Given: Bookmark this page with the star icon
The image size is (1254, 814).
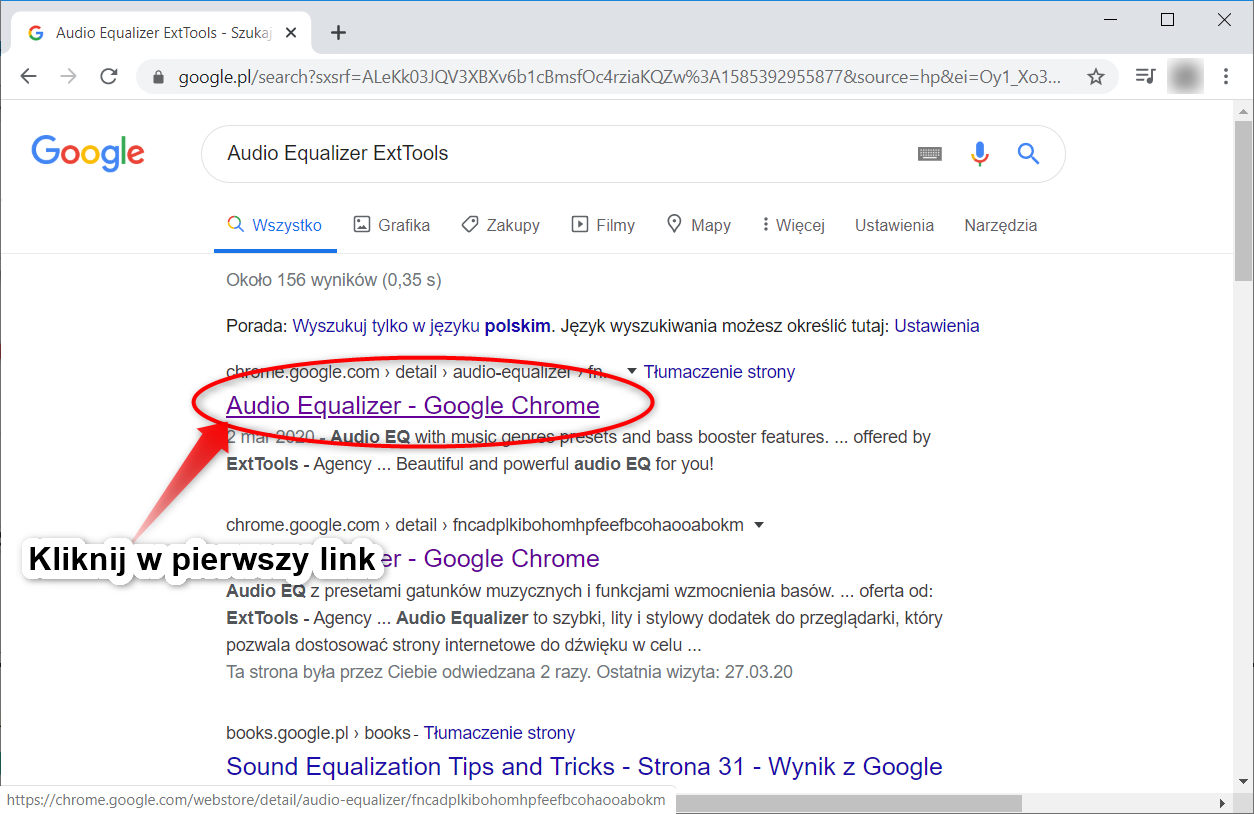Looking at the screenshot, I should point(1096,77).
